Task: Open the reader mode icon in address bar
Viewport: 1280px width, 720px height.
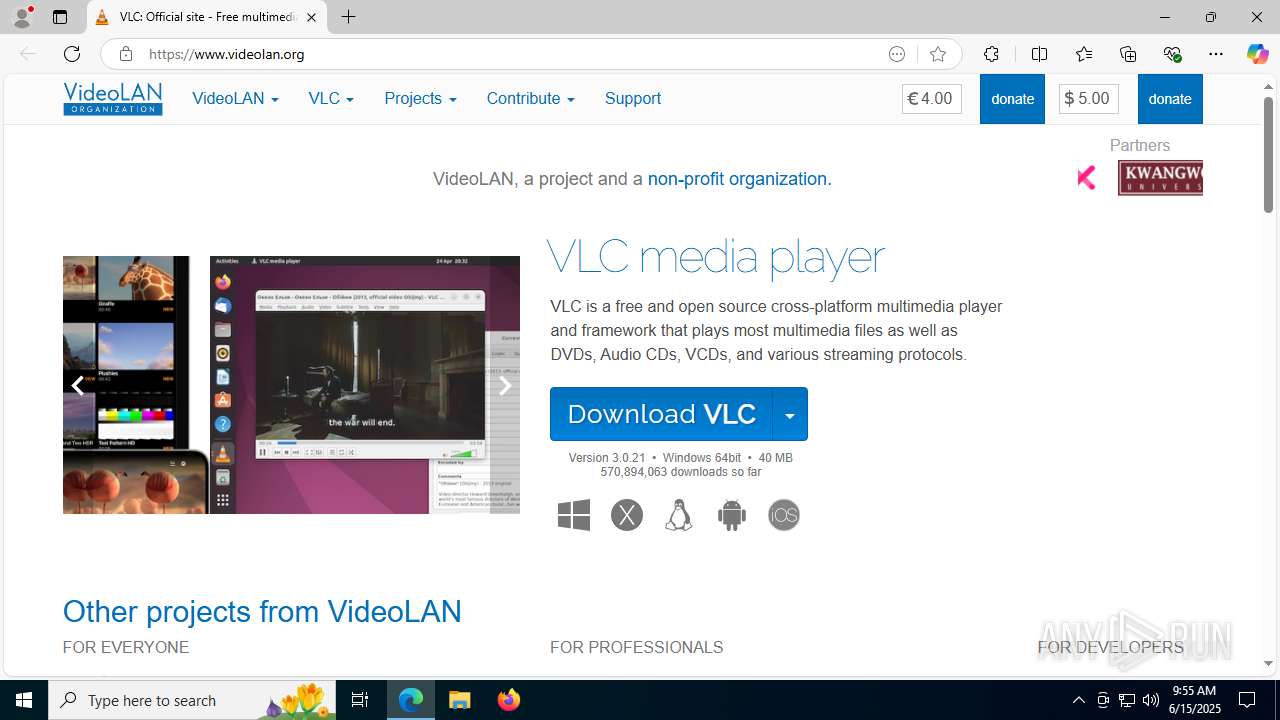Action: pos(897,54)
